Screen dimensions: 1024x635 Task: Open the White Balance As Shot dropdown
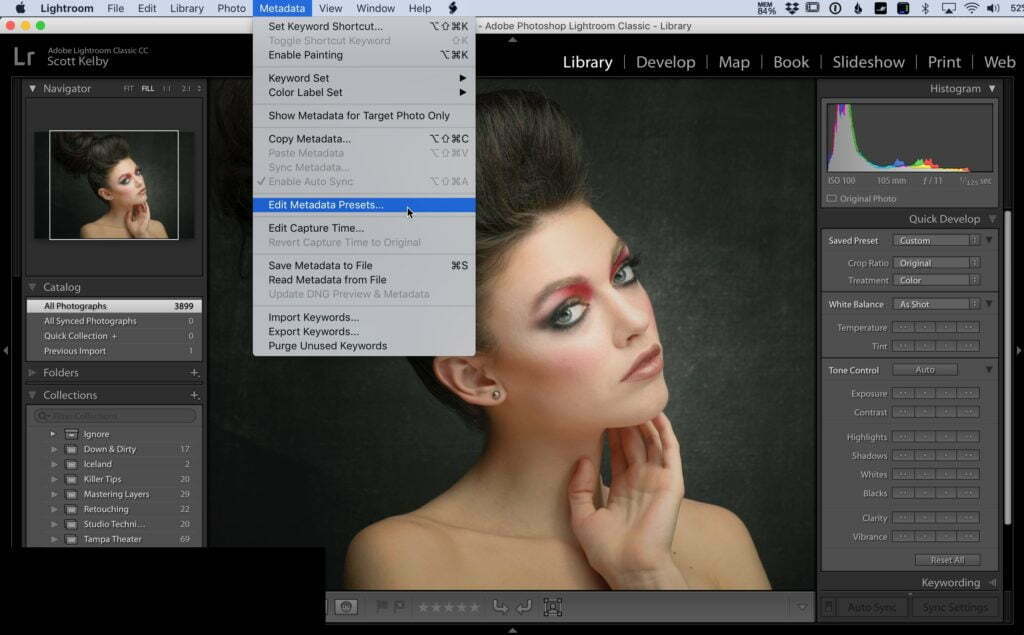(936, 304)
